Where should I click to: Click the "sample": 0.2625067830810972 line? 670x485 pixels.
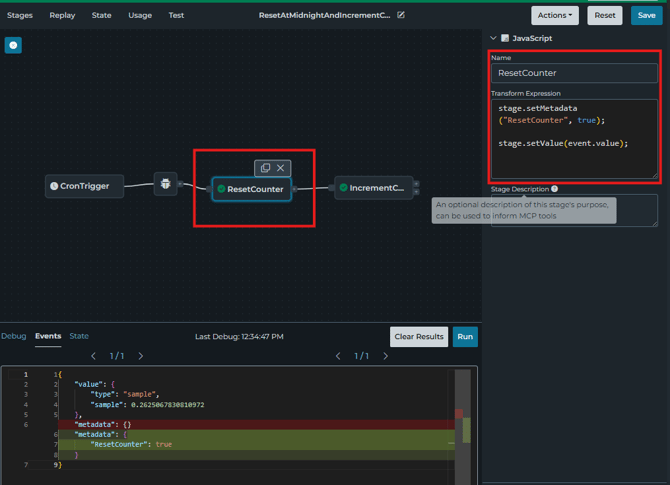coord(147,405)
